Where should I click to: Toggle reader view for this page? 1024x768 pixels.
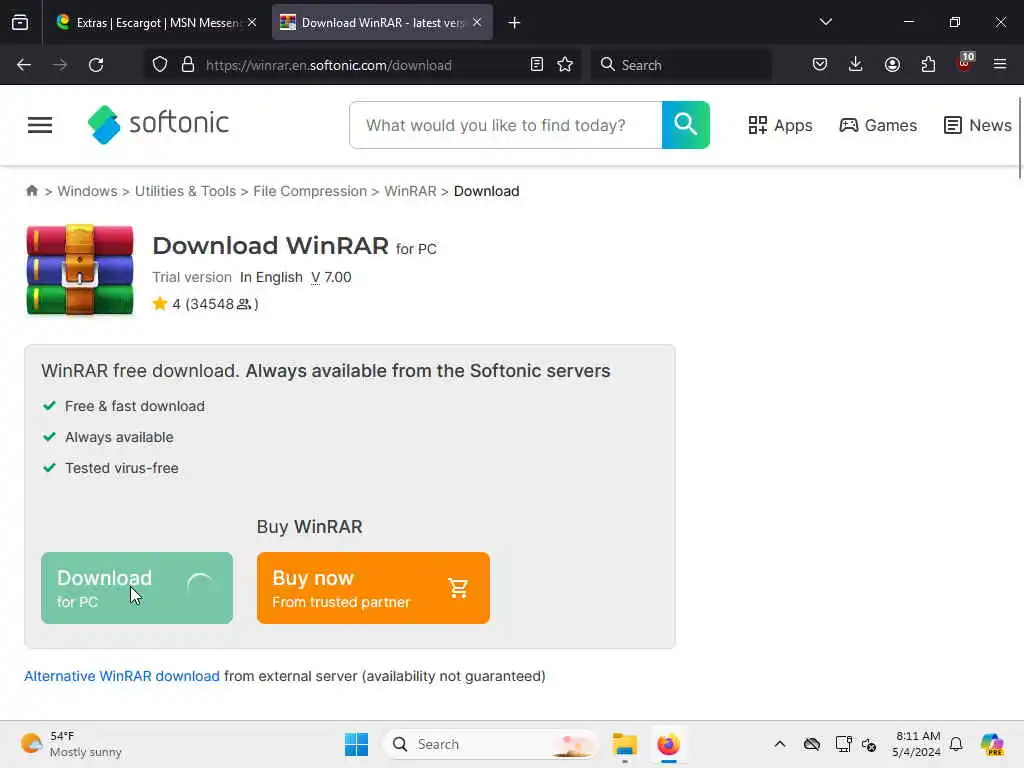point(537,65)
